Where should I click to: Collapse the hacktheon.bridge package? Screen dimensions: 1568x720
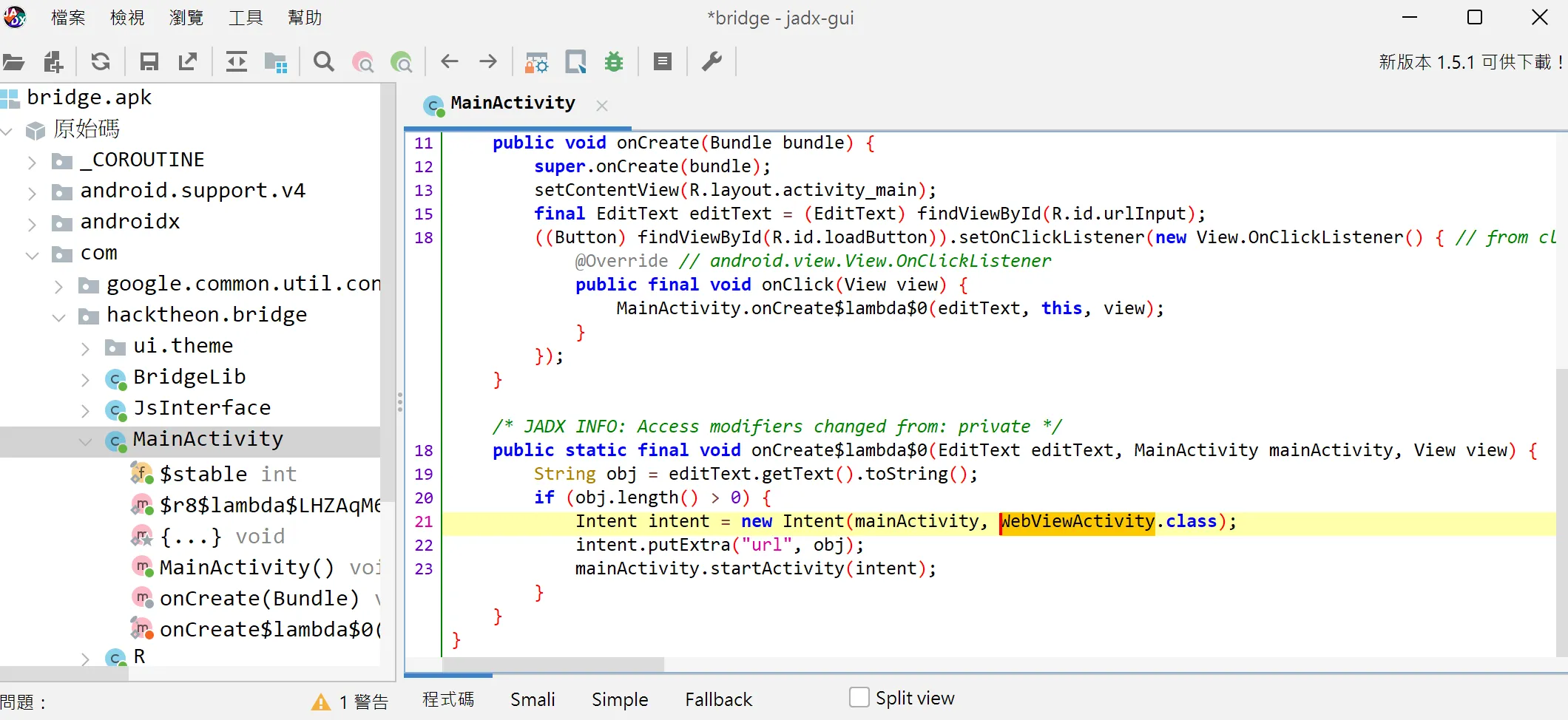click(58, 317)
